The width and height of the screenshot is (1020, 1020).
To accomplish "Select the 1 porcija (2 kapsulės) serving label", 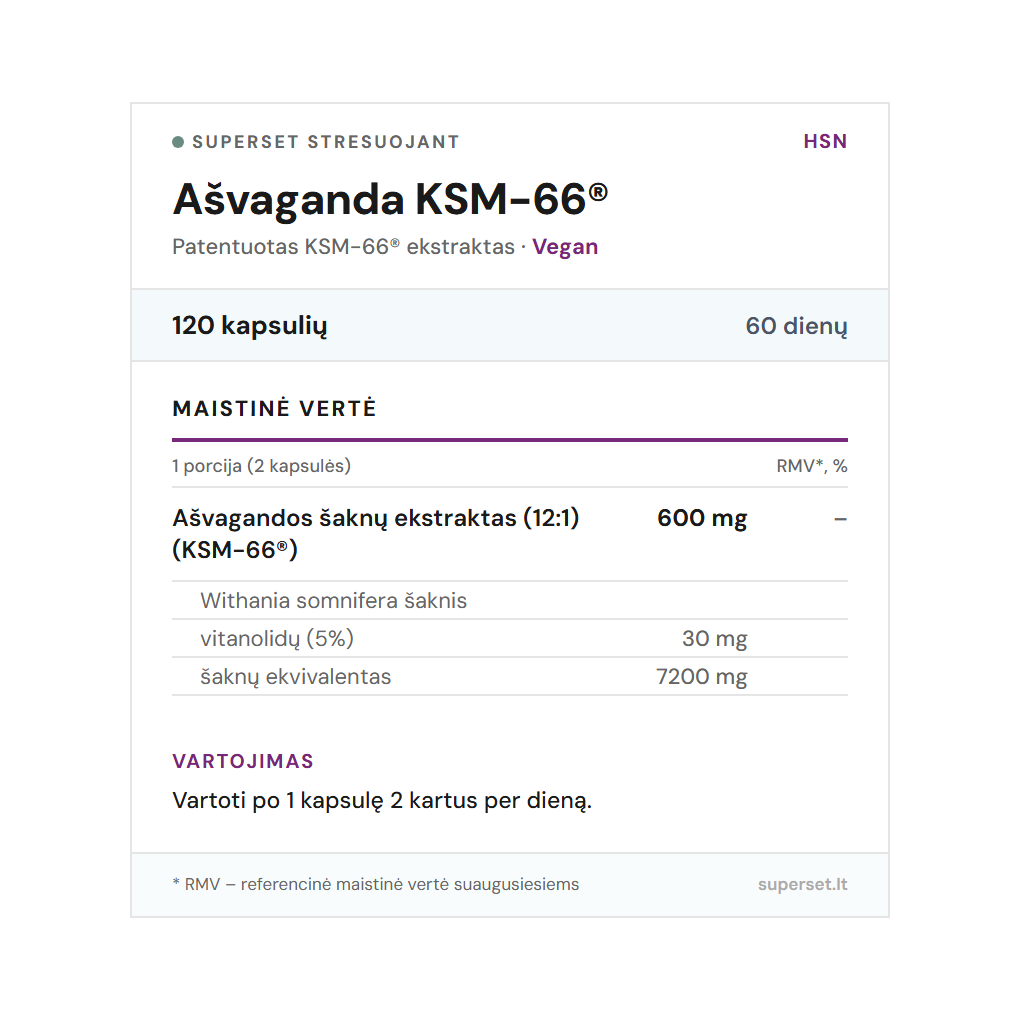I will pos(261,466).
